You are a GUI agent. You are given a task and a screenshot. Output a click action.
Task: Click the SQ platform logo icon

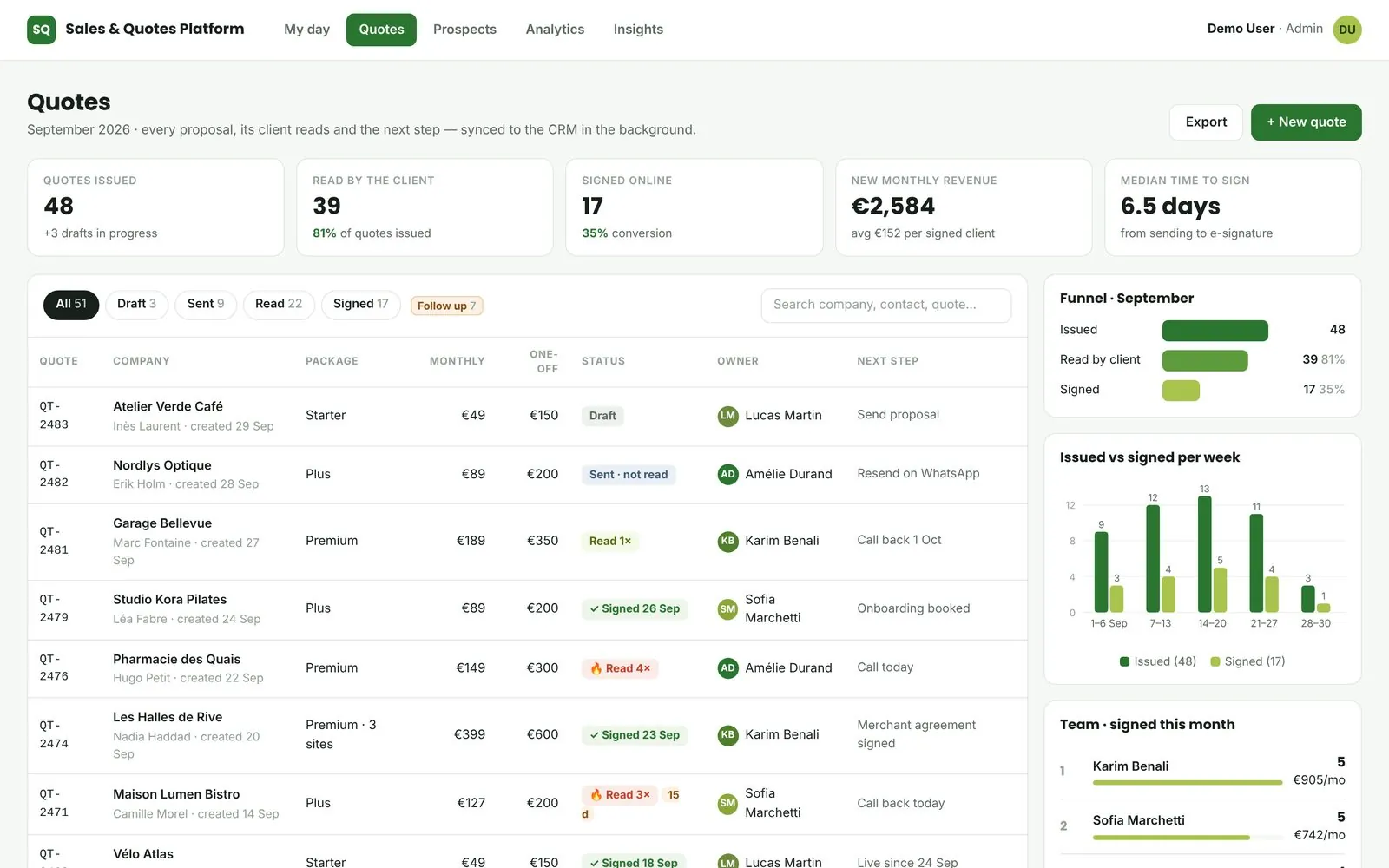tap(42, 30)
